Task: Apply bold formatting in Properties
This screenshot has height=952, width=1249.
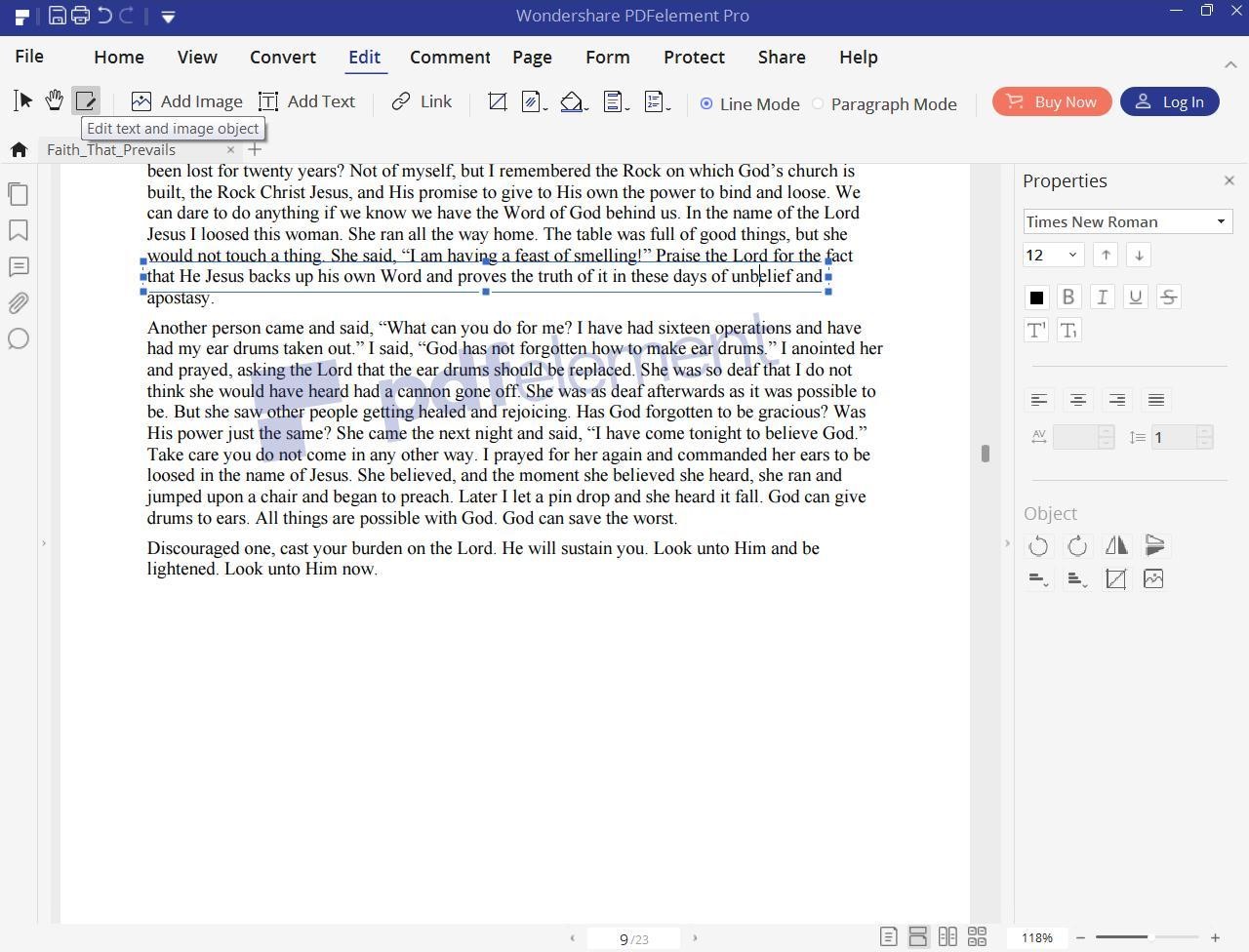Action: pyautogui.click(x=1068, y=297)
